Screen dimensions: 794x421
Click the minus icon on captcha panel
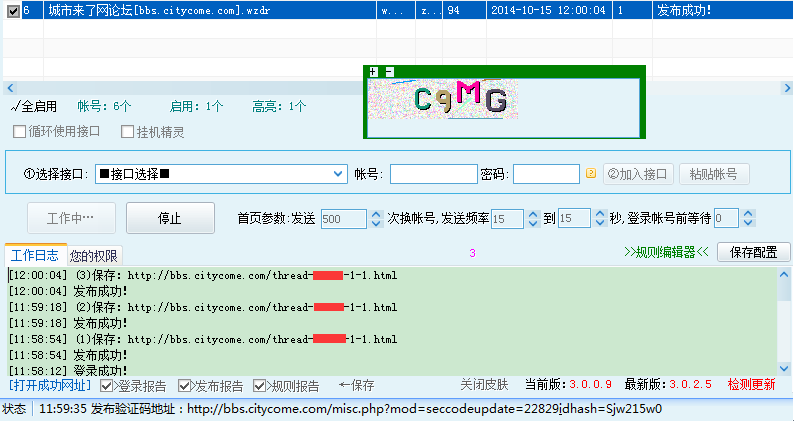389,72
